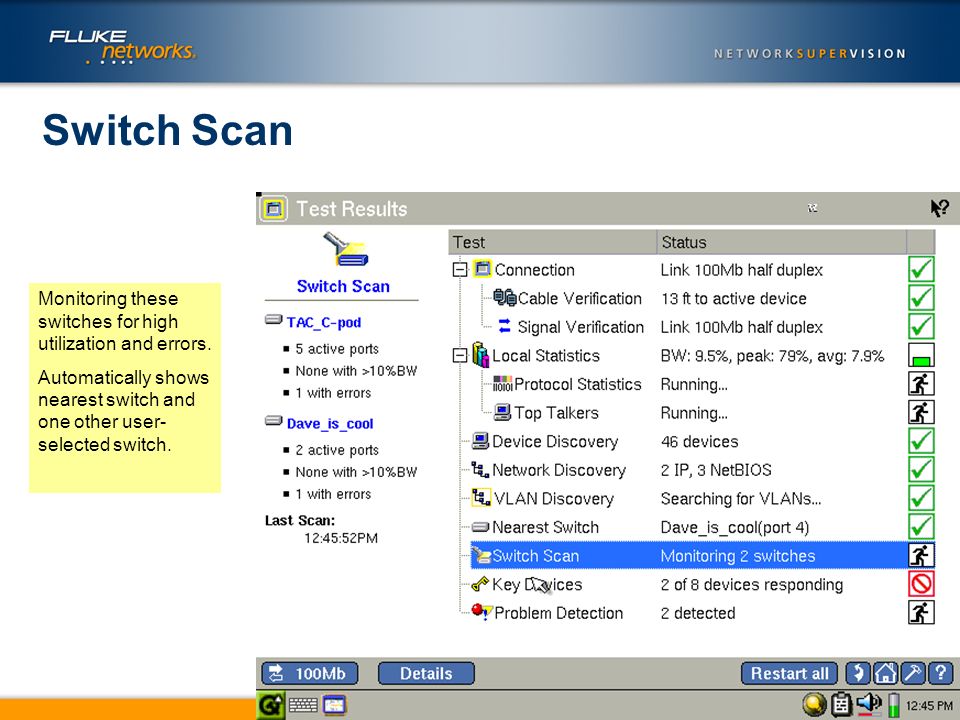Click the 12:45:52PM last scan time
This screenshot has width=960, height=720.
click(341, 538)
